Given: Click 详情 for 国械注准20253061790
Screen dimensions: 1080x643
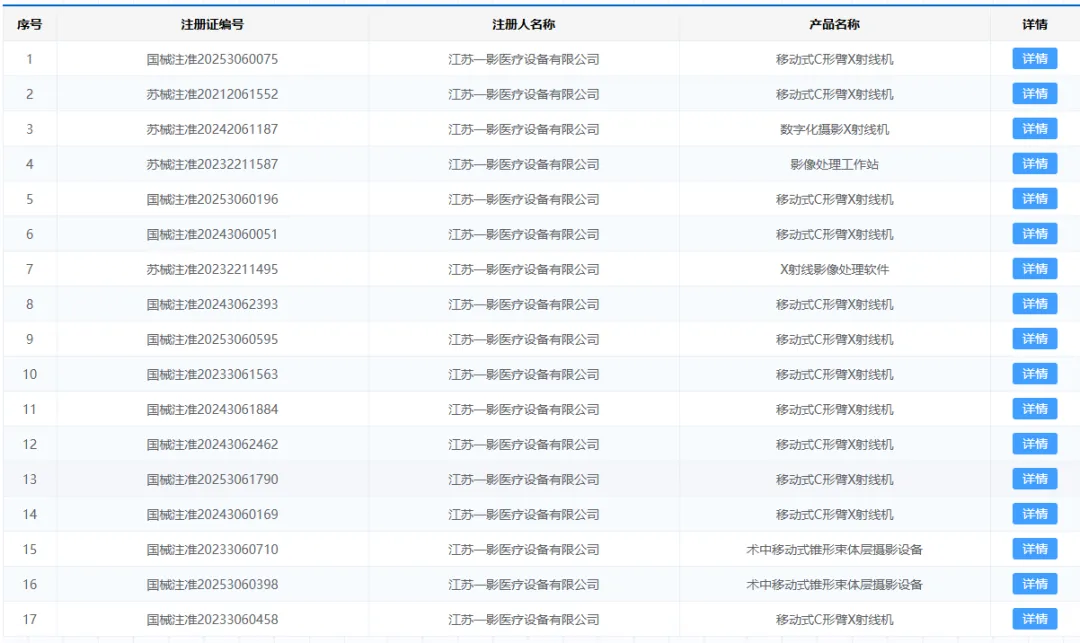Looking at the screenshot, I should tap(1035, 479).
